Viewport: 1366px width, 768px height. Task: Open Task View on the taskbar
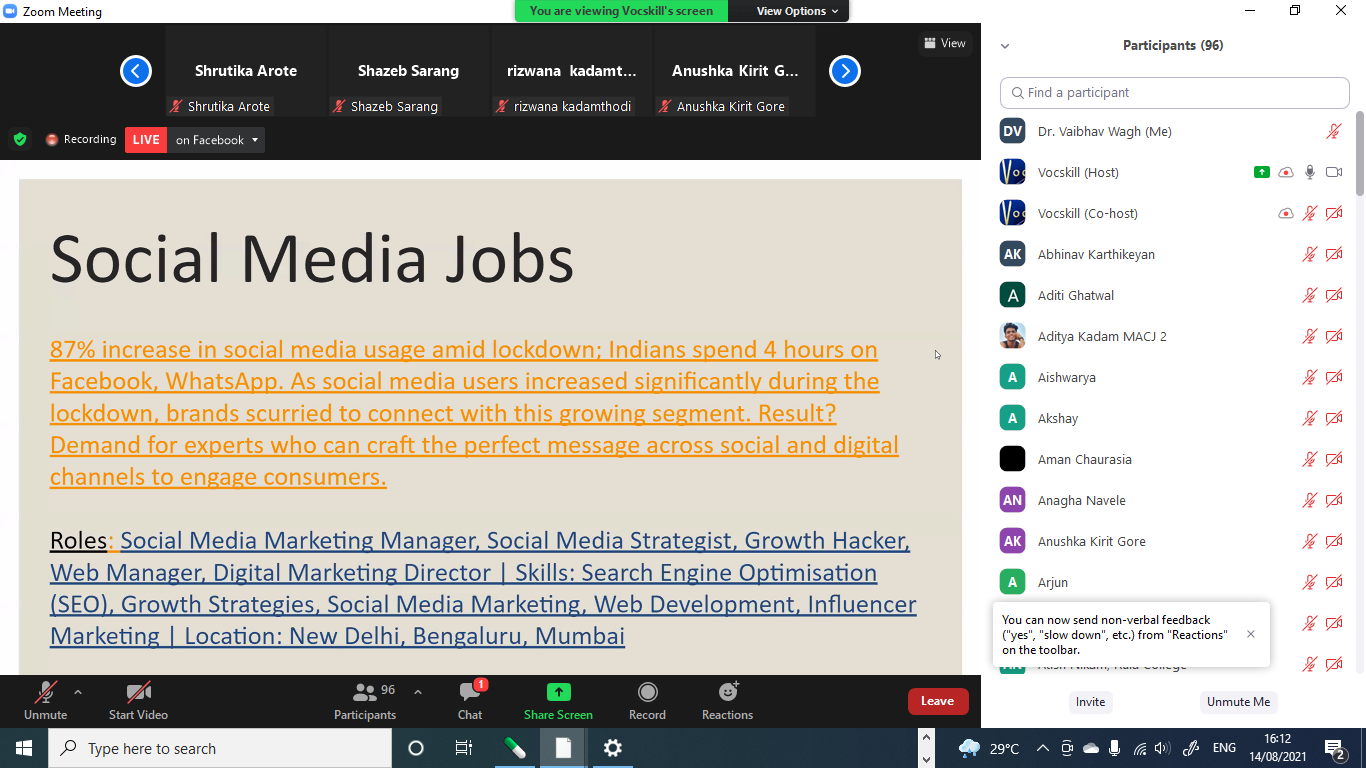(x=464, y=748)
